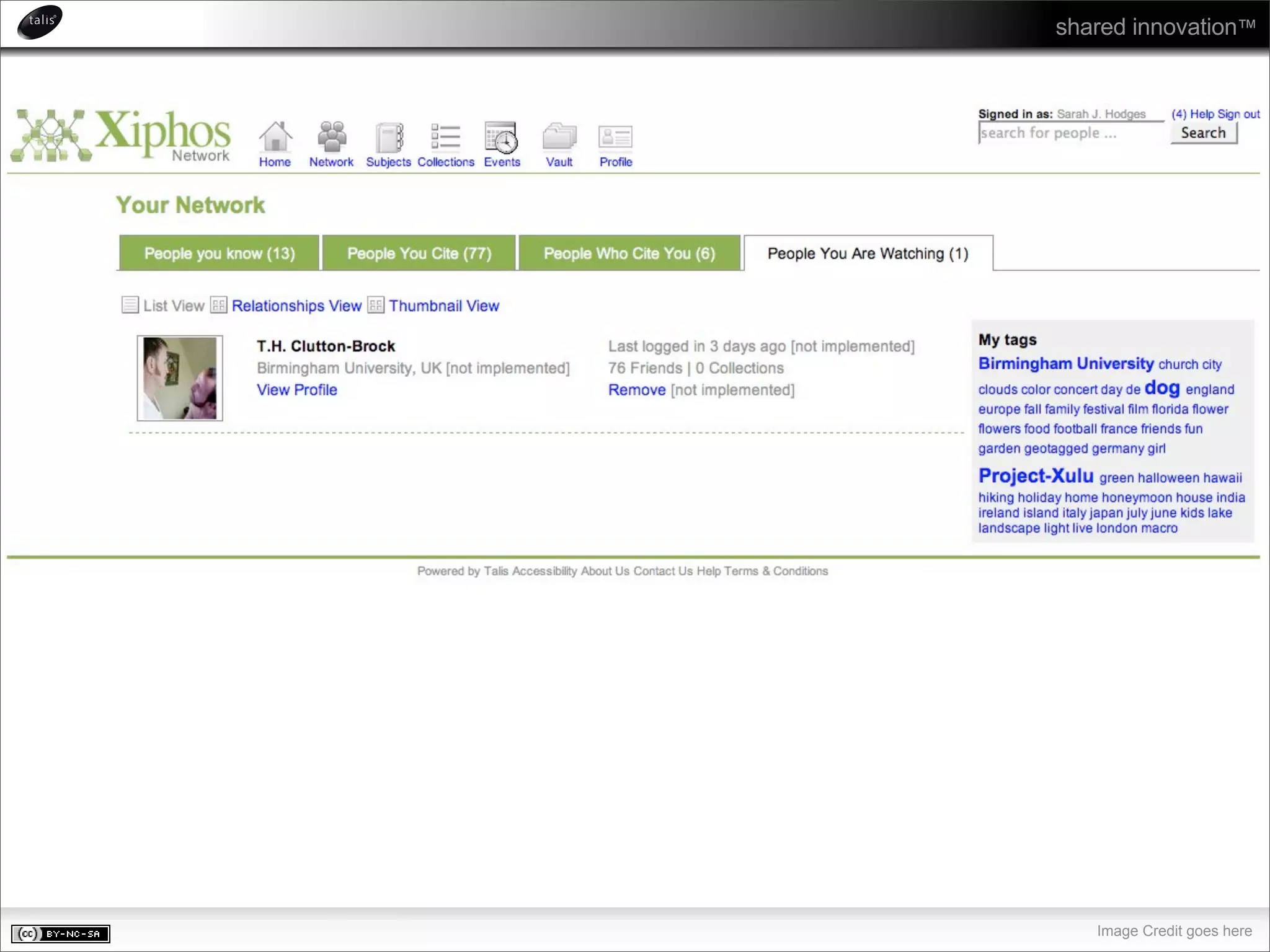Open Accessibility footer link

(x=544, y=571)
